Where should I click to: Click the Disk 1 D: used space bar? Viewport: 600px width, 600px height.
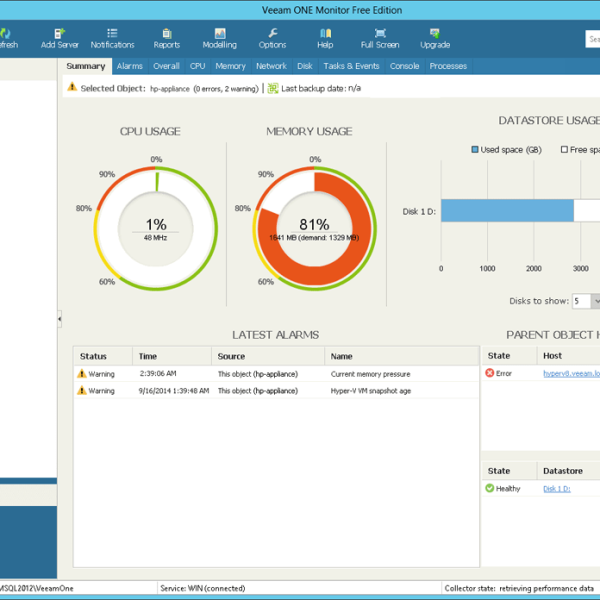point(507,210)
